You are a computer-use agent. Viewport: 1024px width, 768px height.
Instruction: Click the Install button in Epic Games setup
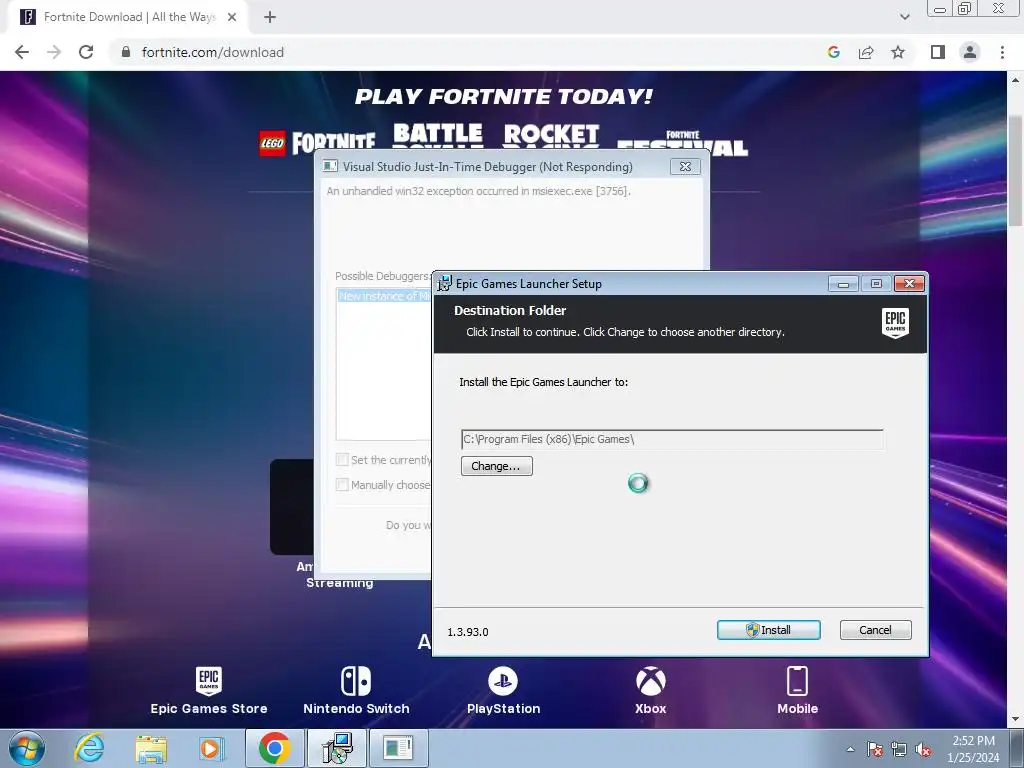[769, 630]
